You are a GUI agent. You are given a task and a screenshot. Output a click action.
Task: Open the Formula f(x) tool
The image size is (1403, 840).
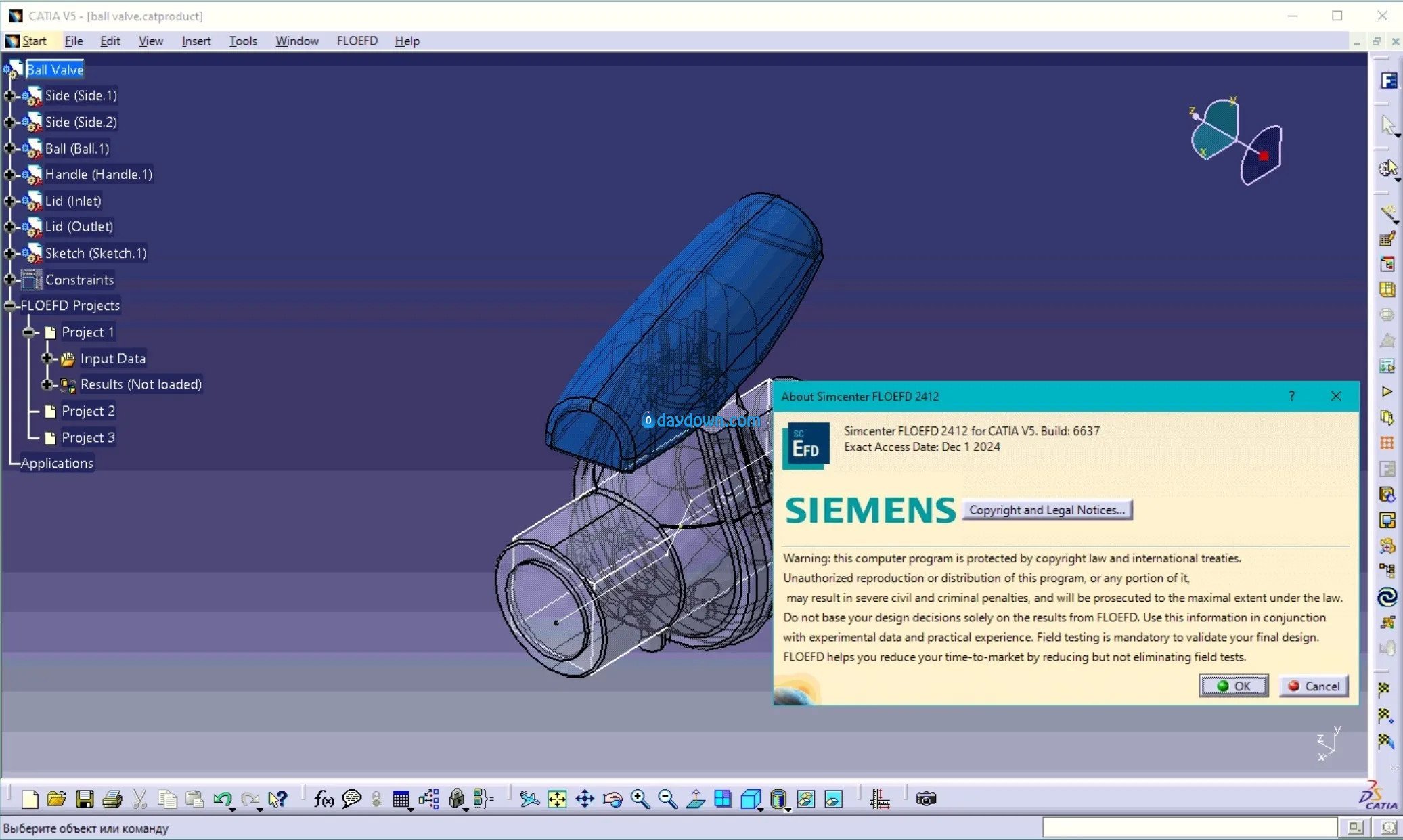[324, 799]
